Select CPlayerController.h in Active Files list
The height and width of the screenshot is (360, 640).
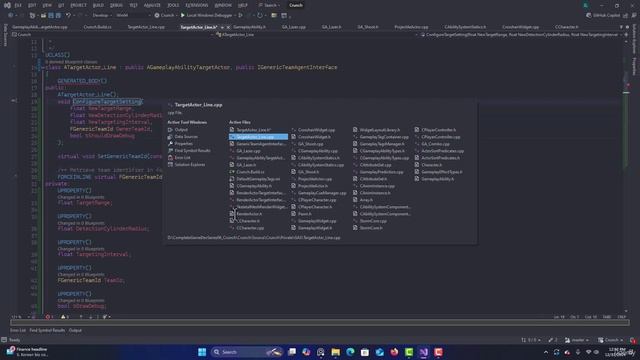tap(436, 130)
